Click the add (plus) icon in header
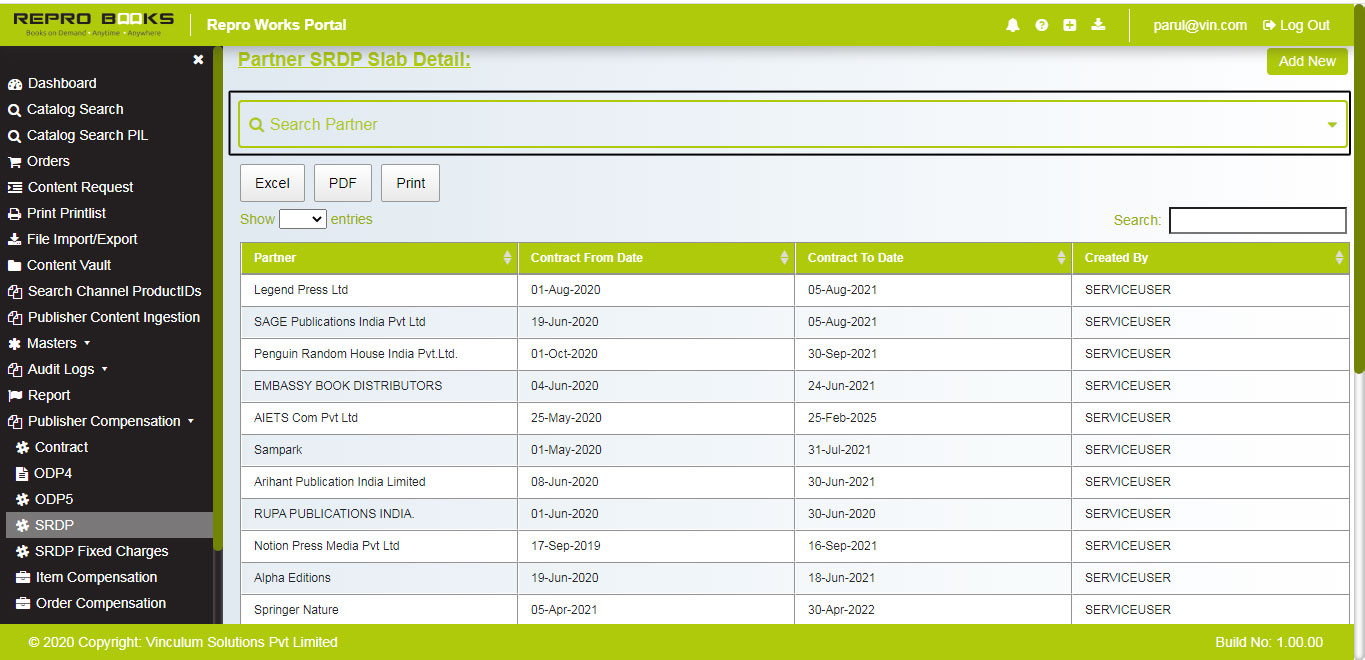 point(1069,24)
